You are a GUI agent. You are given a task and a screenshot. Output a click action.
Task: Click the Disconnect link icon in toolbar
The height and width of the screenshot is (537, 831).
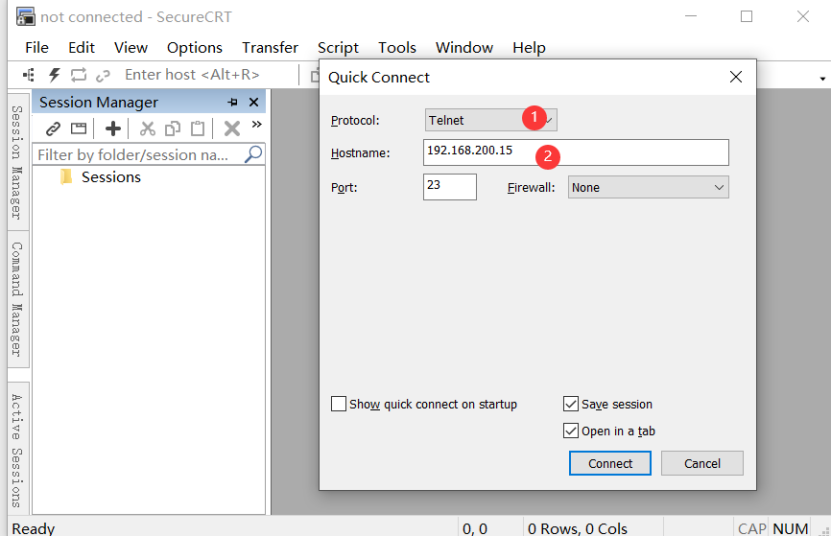point(103,76)
